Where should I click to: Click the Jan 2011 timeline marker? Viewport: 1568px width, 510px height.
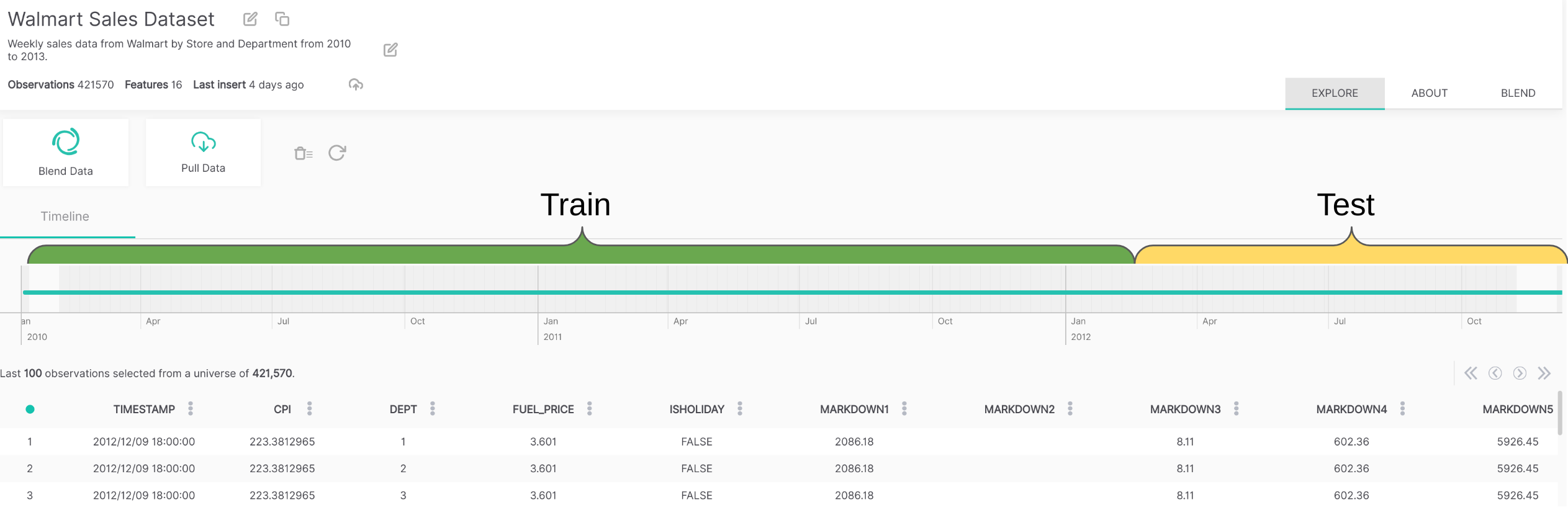pos(552,329)
